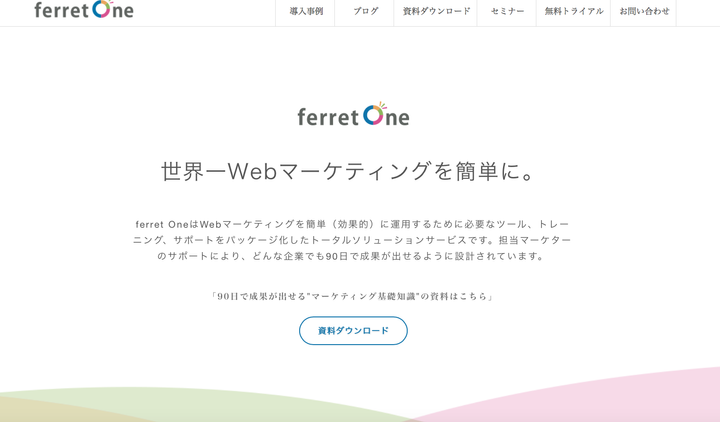
Task: Click the colorful ring icon in the header logo
Action: 103,9
